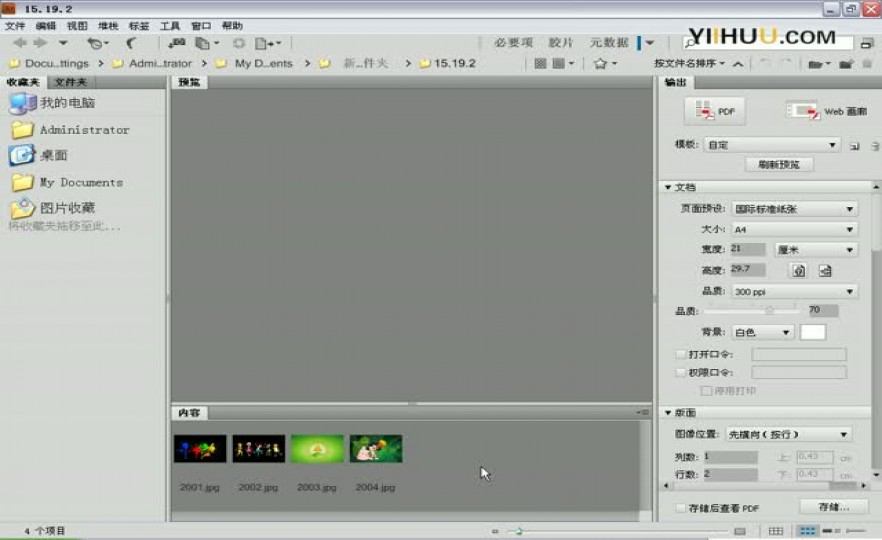Click the PDF output icon
Image resolution: width=882 pixels, height=540 pixels.
coord(715,111)
